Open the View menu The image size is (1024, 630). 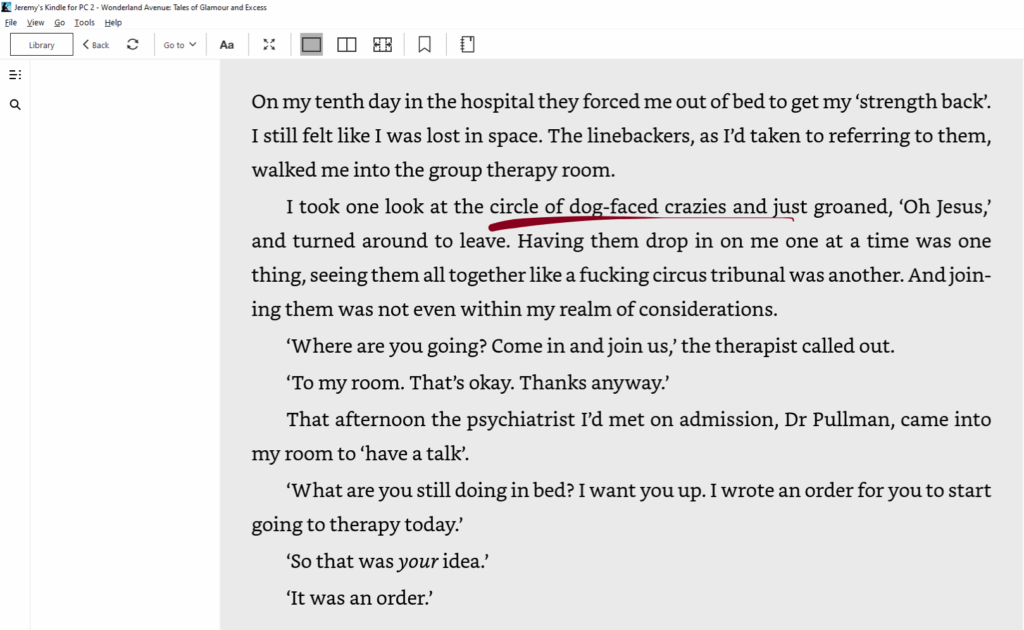pyautogui.click(x=35, y=22)
